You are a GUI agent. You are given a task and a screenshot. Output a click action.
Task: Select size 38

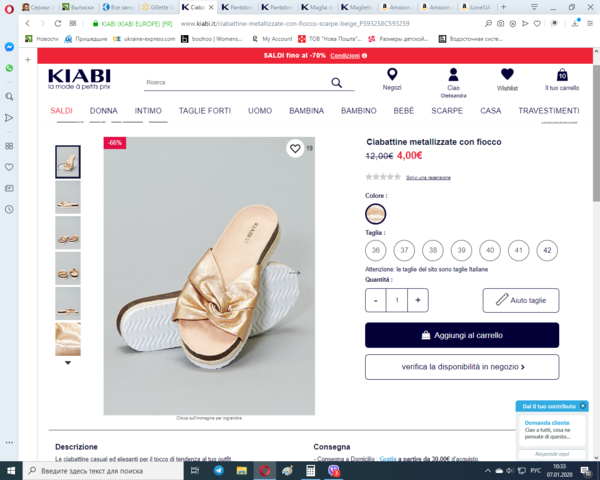[x=433, y=250]
